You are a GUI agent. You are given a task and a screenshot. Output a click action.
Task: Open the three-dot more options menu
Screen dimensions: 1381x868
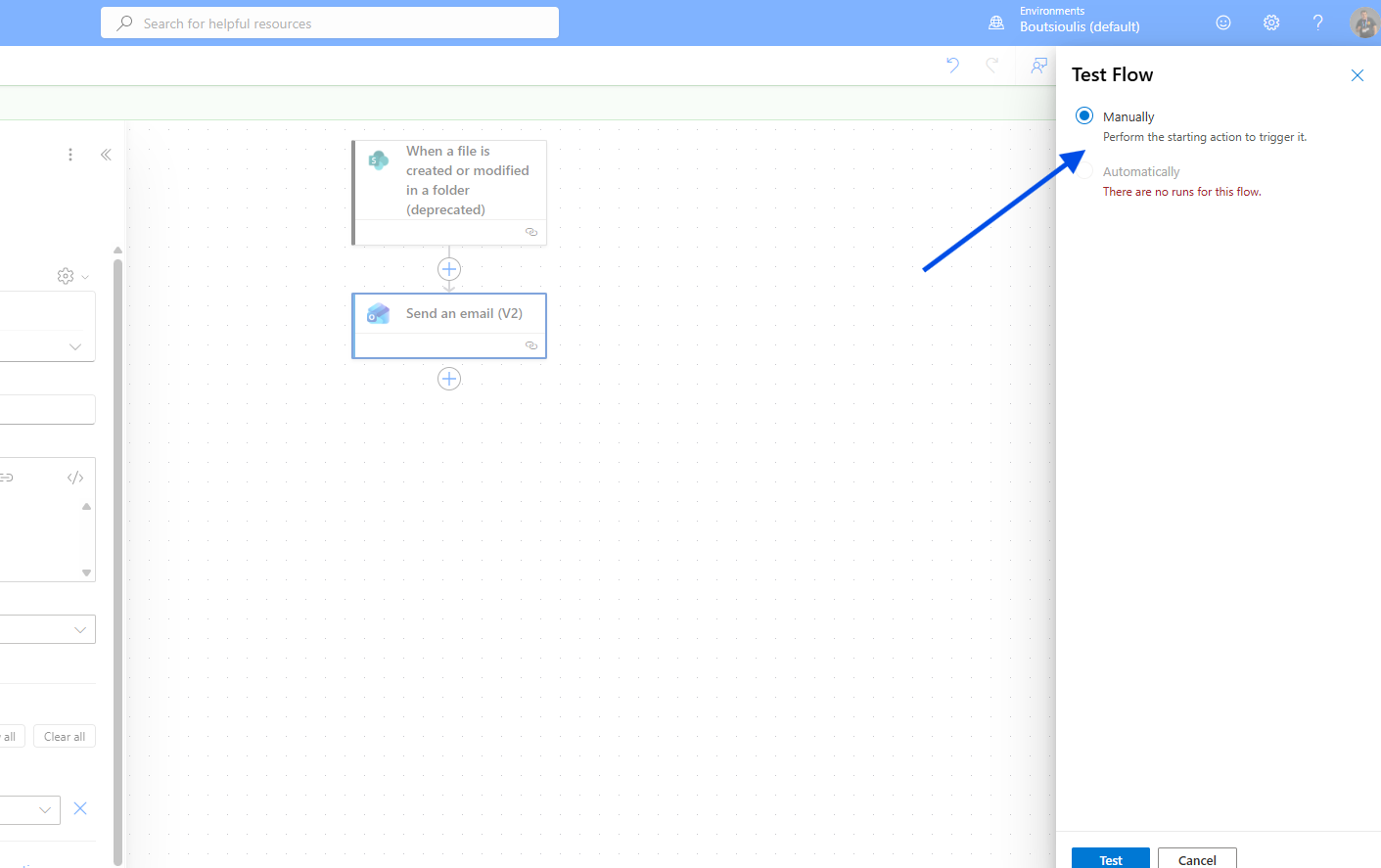[x=70, y=155]
